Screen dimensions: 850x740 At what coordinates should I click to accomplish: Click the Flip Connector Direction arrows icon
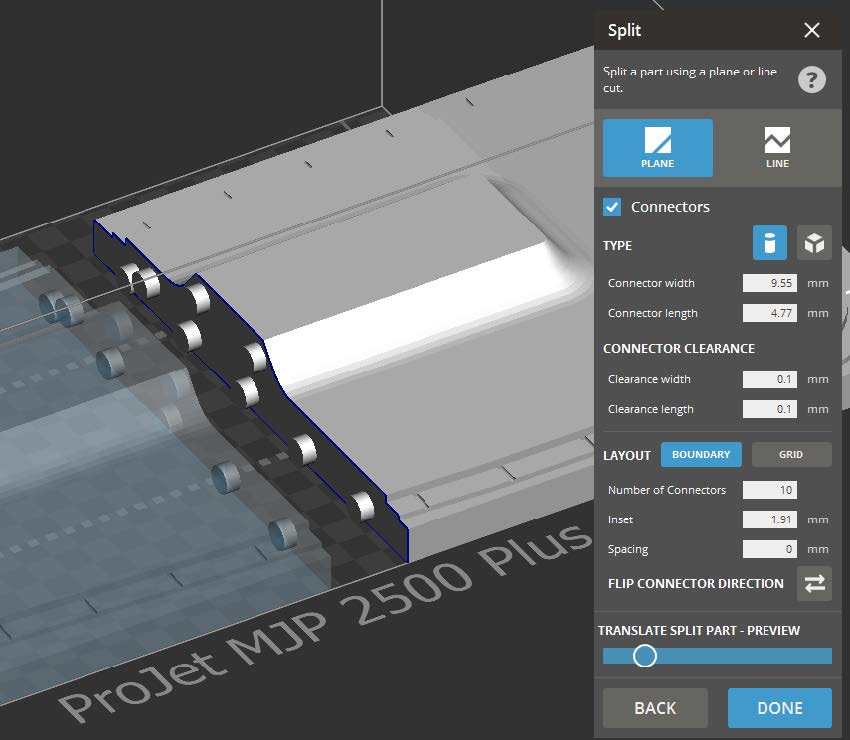tap(814, 584)
